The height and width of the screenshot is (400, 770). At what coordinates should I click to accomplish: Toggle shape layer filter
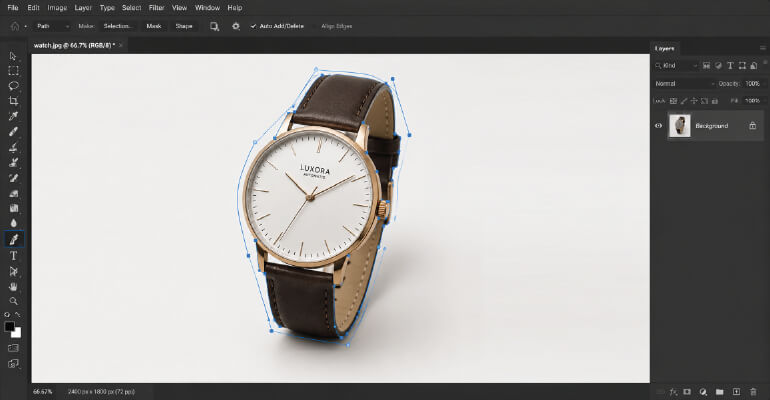pos(742,66)
